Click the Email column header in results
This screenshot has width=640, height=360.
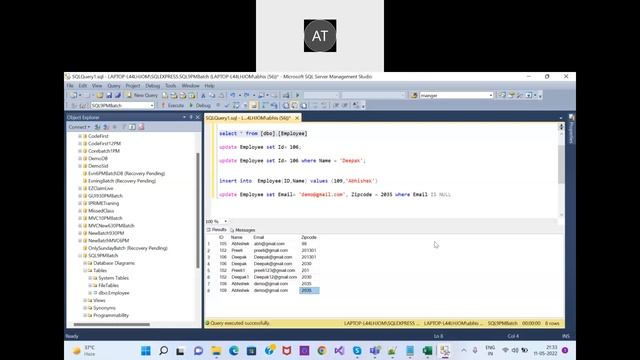[259, 237]
